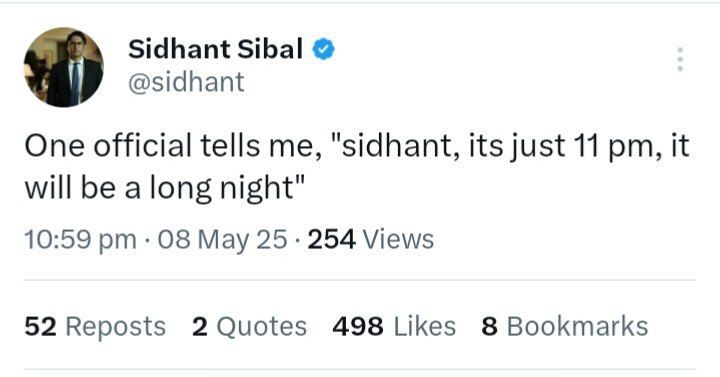Click the 08 May 25 date
Viewport: 720px width, 377px height.
(223, 240)
